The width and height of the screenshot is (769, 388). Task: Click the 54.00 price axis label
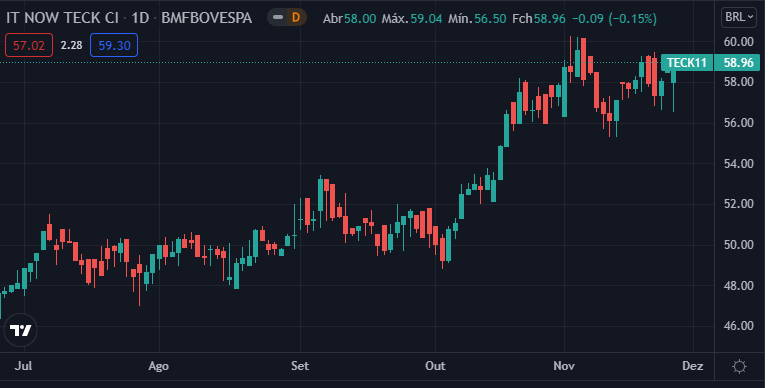tap(739, 163)
